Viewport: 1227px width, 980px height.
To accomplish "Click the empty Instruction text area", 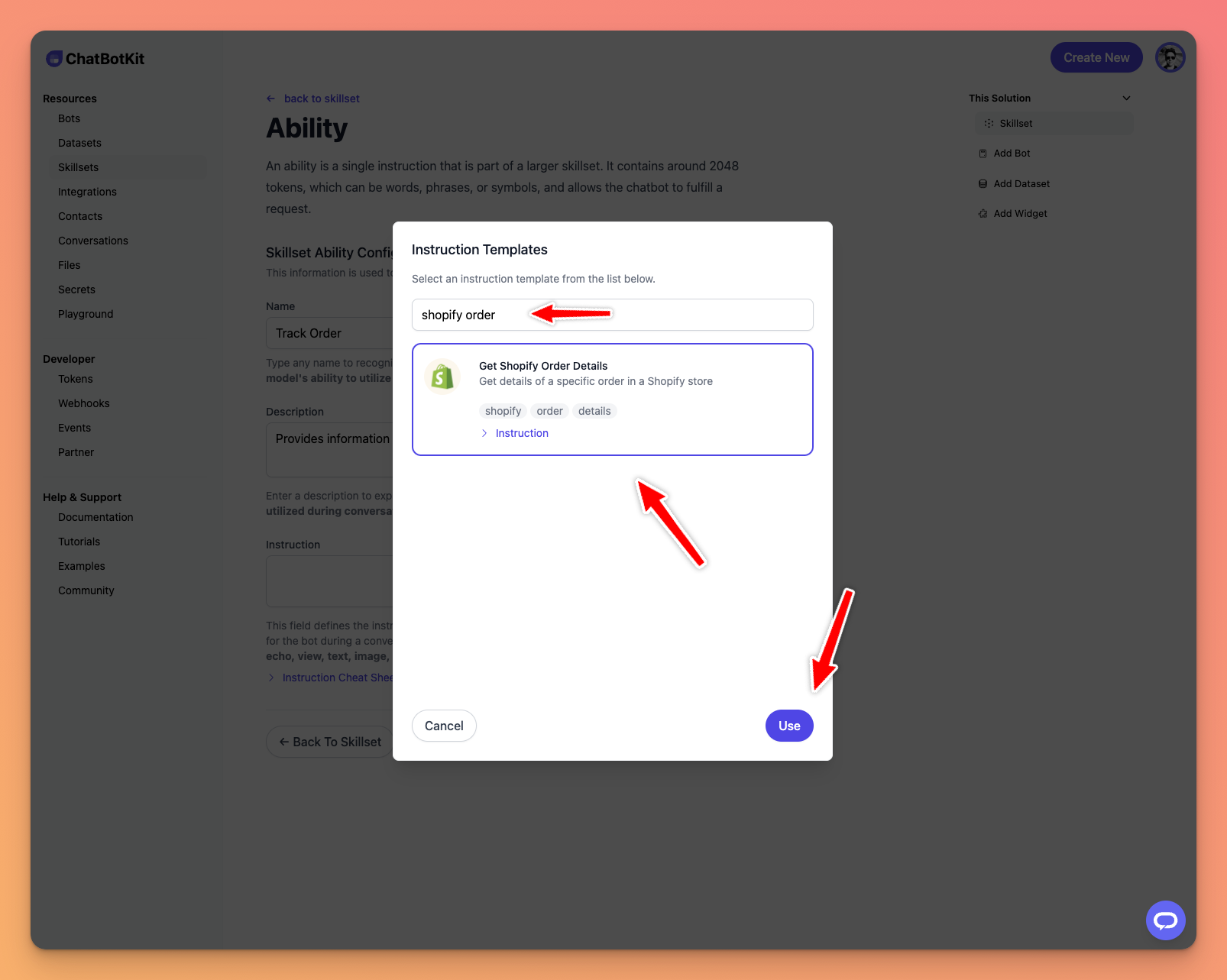I will pos(329,581).
